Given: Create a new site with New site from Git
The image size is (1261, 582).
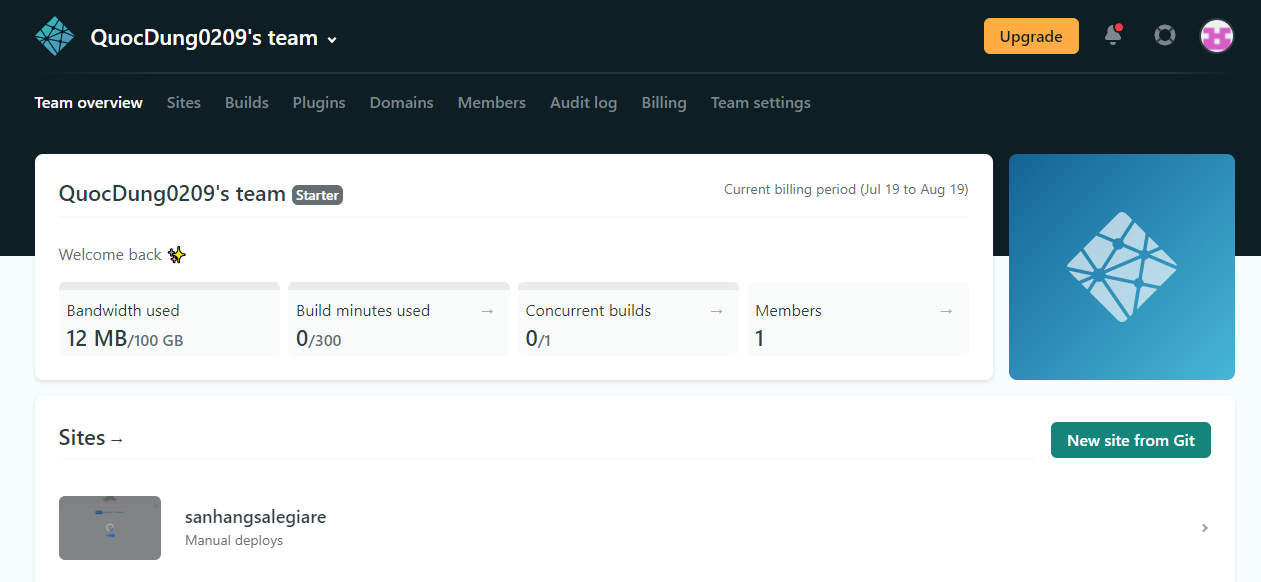Looking at the screenshot, I should point(1130,440).
